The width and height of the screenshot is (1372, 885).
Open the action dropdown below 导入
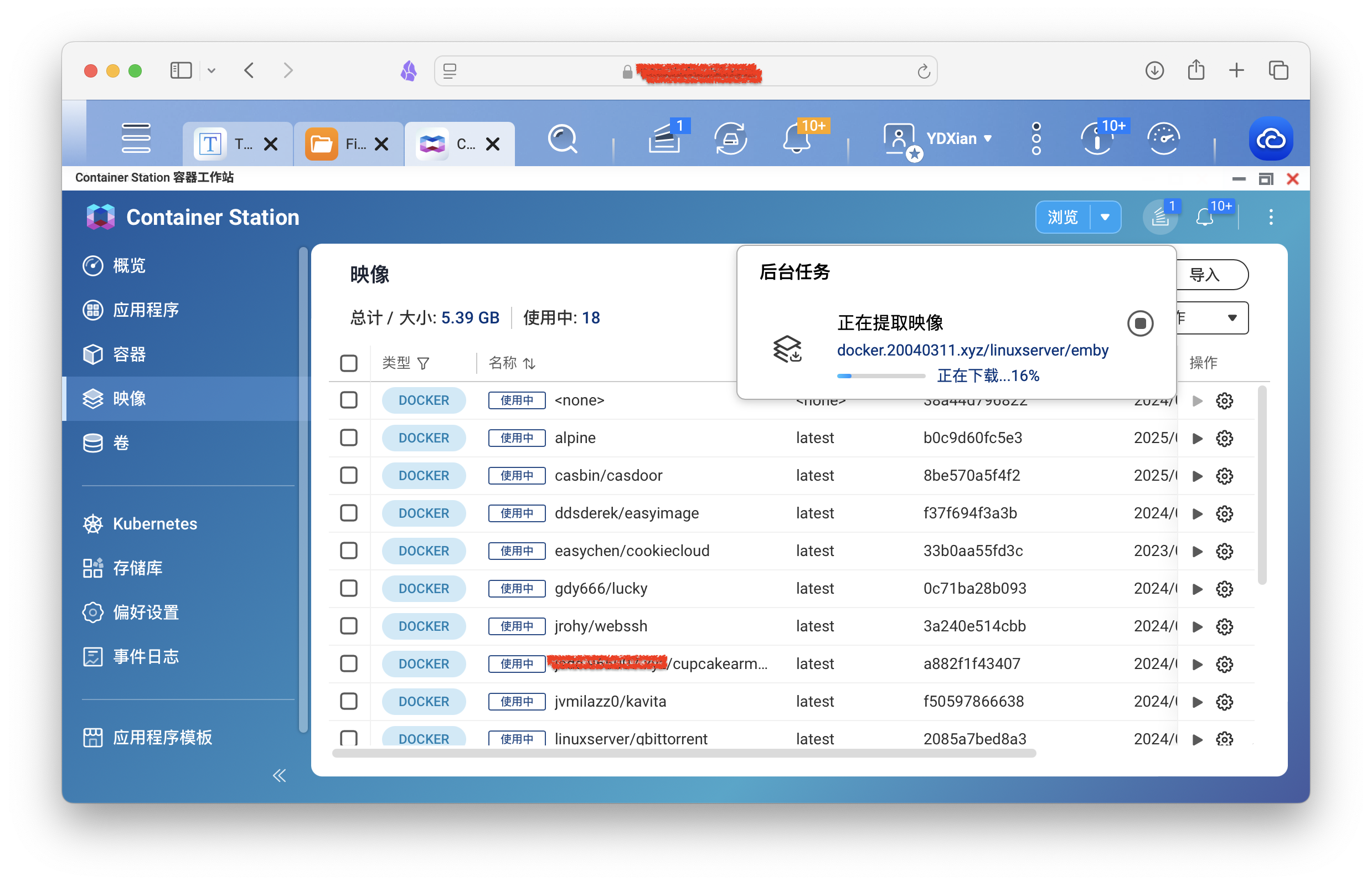[x=1213, y=318]
